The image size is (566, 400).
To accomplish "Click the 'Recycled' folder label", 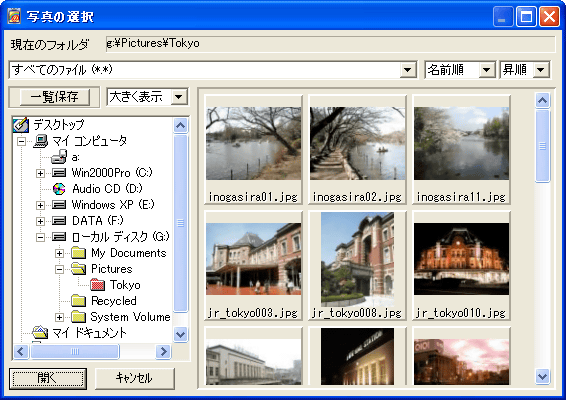I will pyautogui.click(x=114, y=301).
